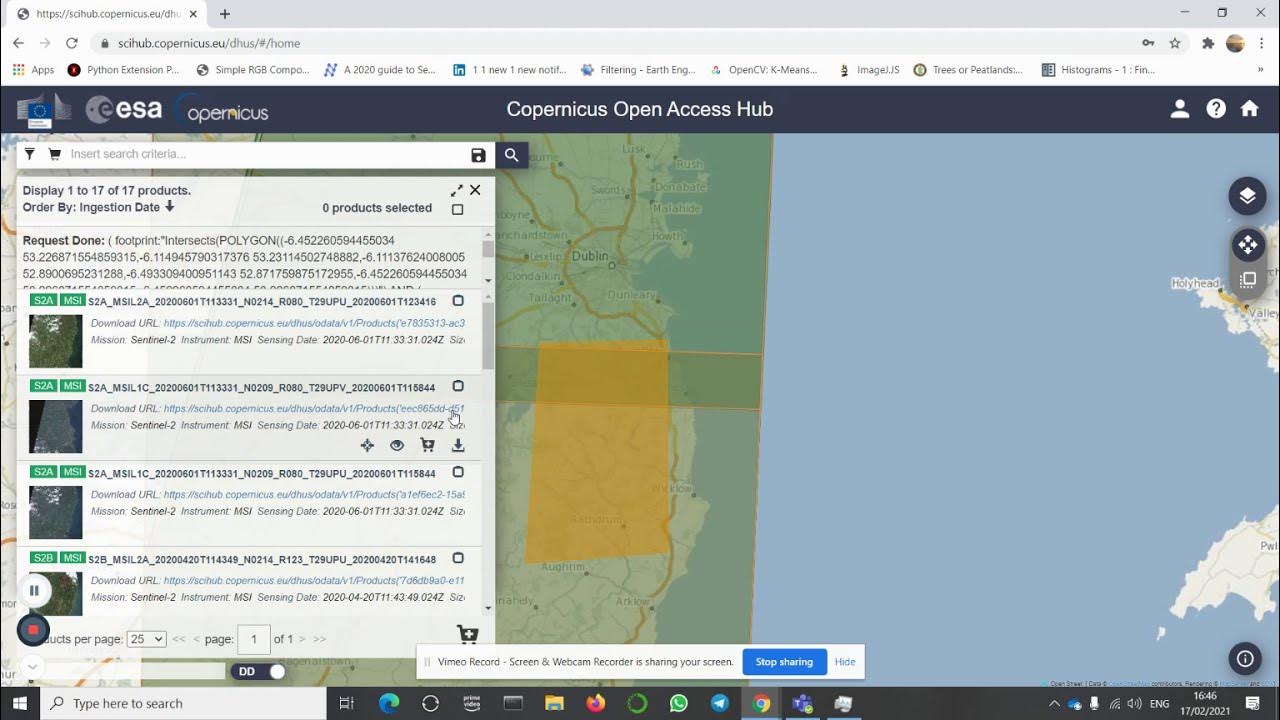The image size is (1280, 720).
Task: Open WhatsApp from taskbar
Action: click(x=679, y=704)
